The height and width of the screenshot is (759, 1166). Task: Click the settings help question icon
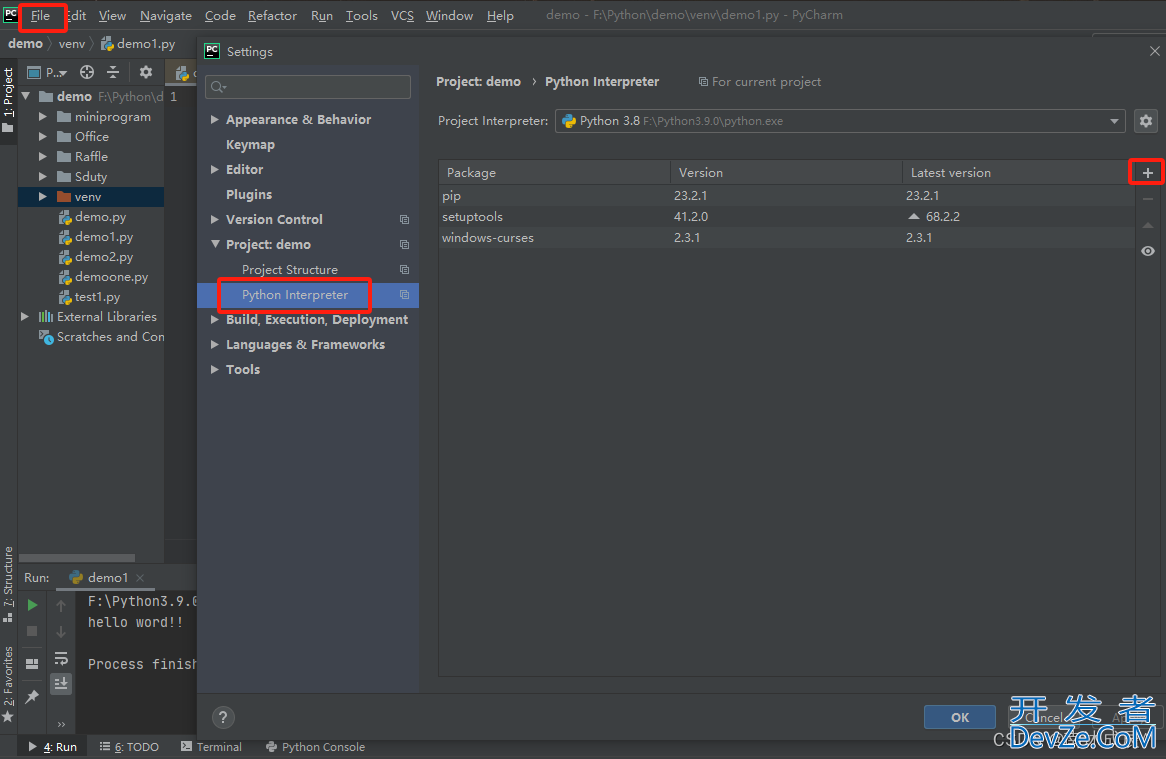(x=223, y=717)
